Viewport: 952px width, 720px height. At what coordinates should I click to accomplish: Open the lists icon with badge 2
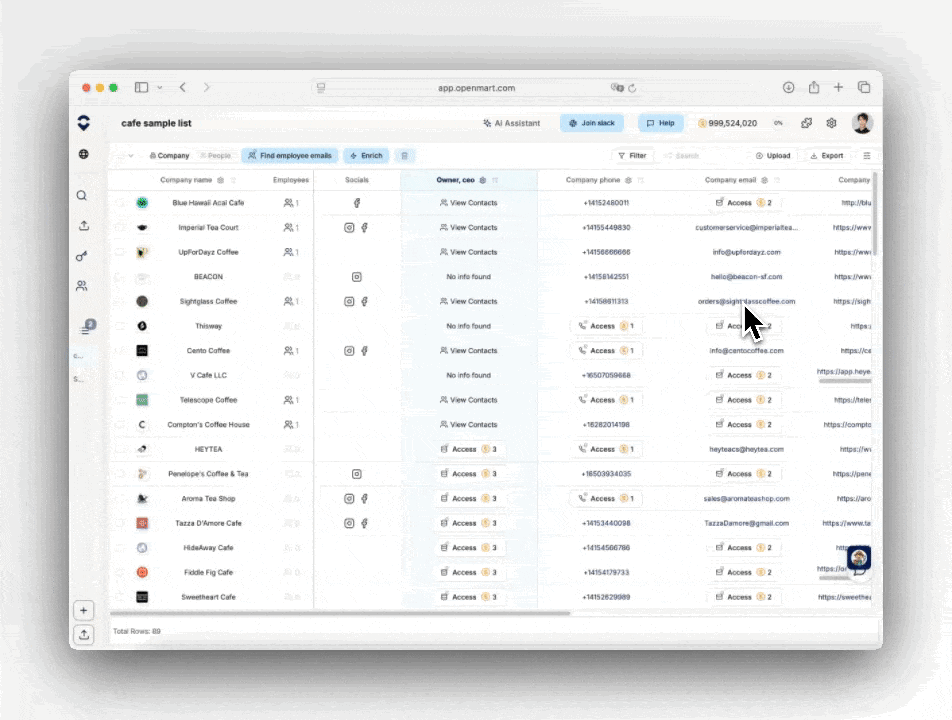click(x=87, y=327)
